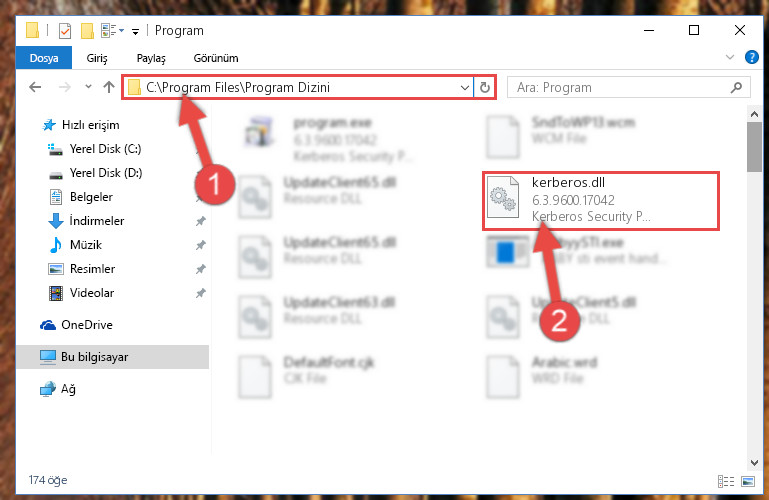
Task: Switch to the Görünüm tab
Action: (x=216, y=58)
